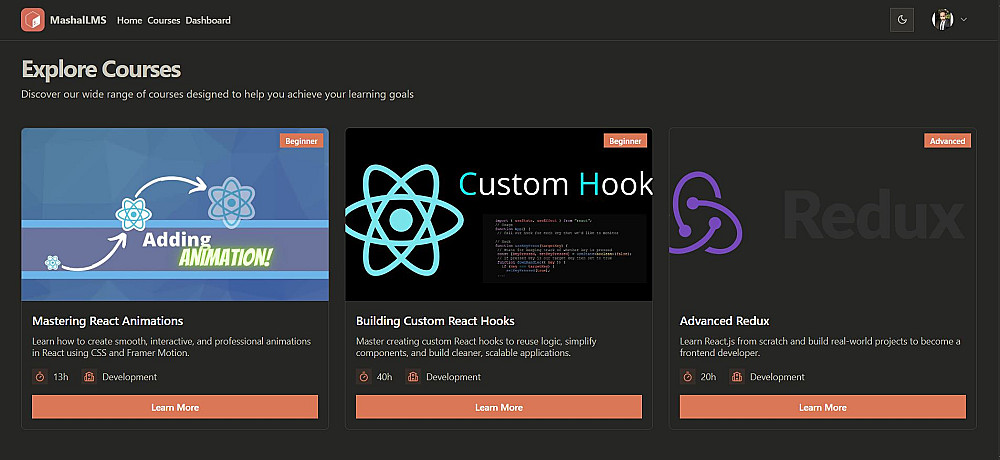Click the timer icon beside 20h
Image resolution: width=1000 pixels, height=460 pixels.
(x=688, y=376)
